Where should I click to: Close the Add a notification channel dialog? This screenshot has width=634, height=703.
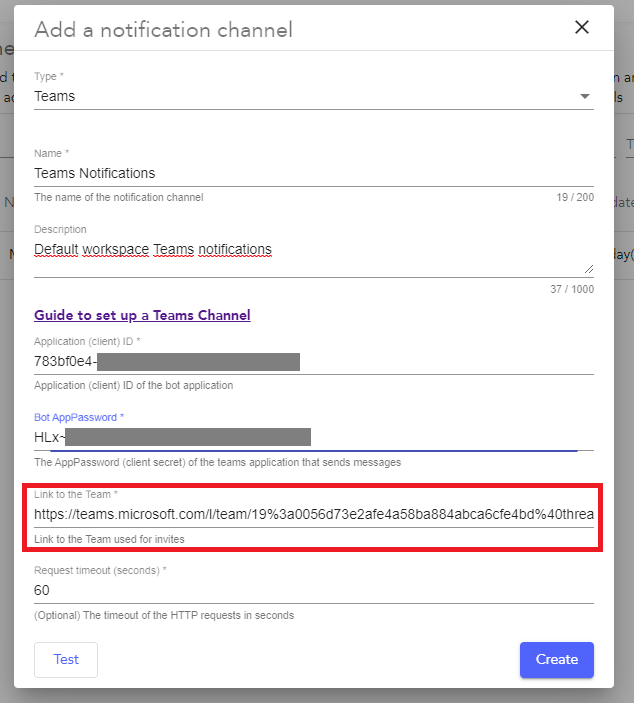[x=582, y=27]
